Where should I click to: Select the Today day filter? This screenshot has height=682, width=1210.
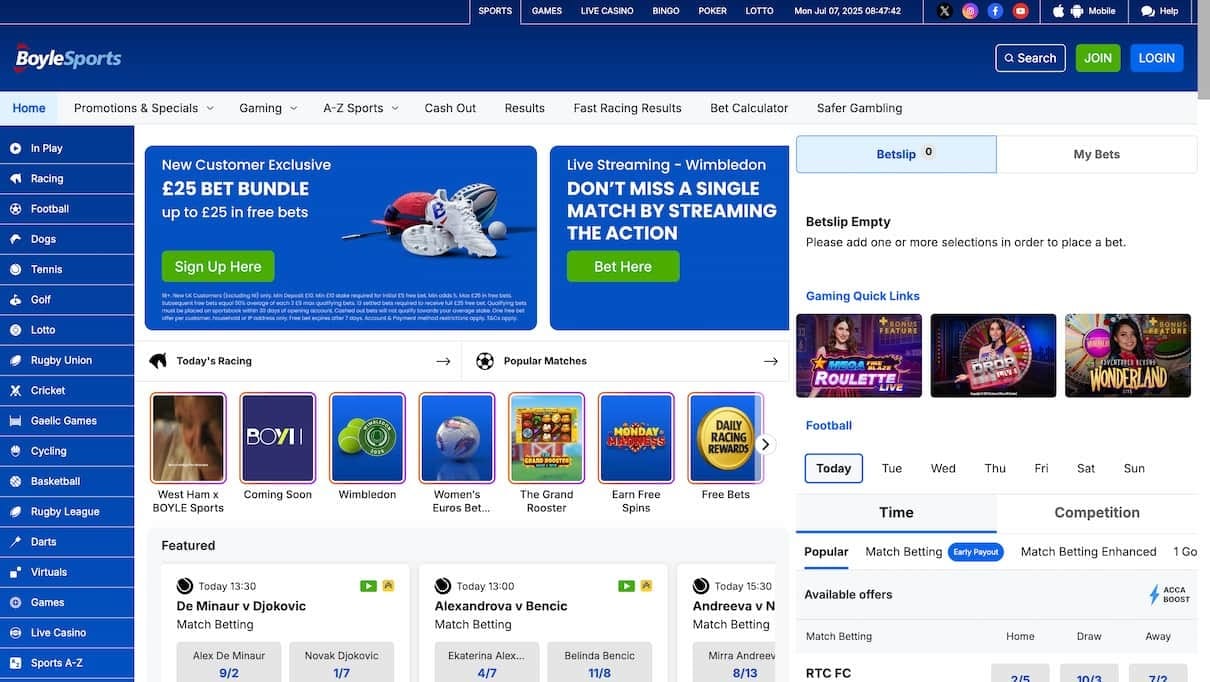coord(833,468)
